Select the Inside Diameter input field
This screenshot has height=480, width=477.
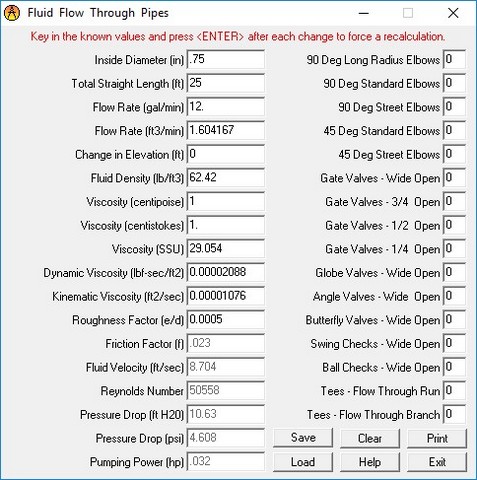[226, 59]
